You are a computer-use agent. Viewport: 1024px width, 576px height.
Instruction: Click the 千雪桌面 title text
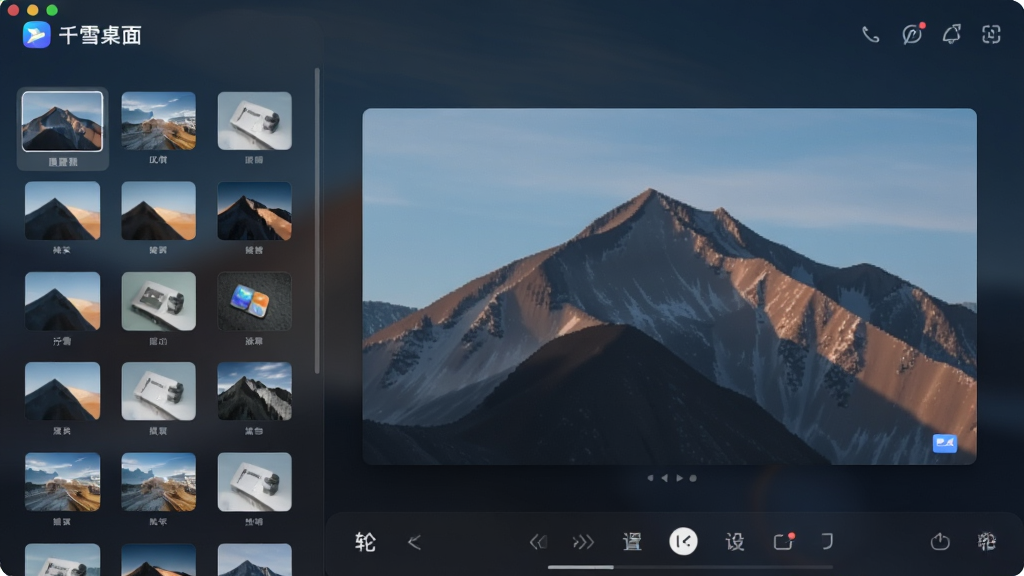[x=100, y=35]
